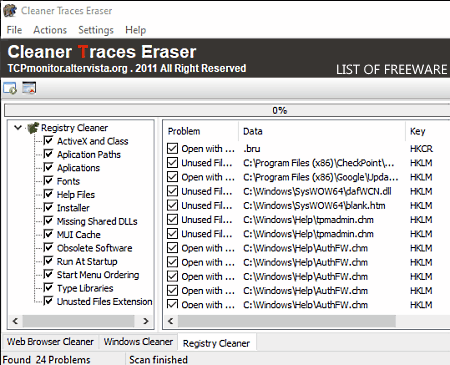The width and height of the screenshot is (450, 365).
Task: Select the Registry Cleaner tree label
Action: coord(74,128)
